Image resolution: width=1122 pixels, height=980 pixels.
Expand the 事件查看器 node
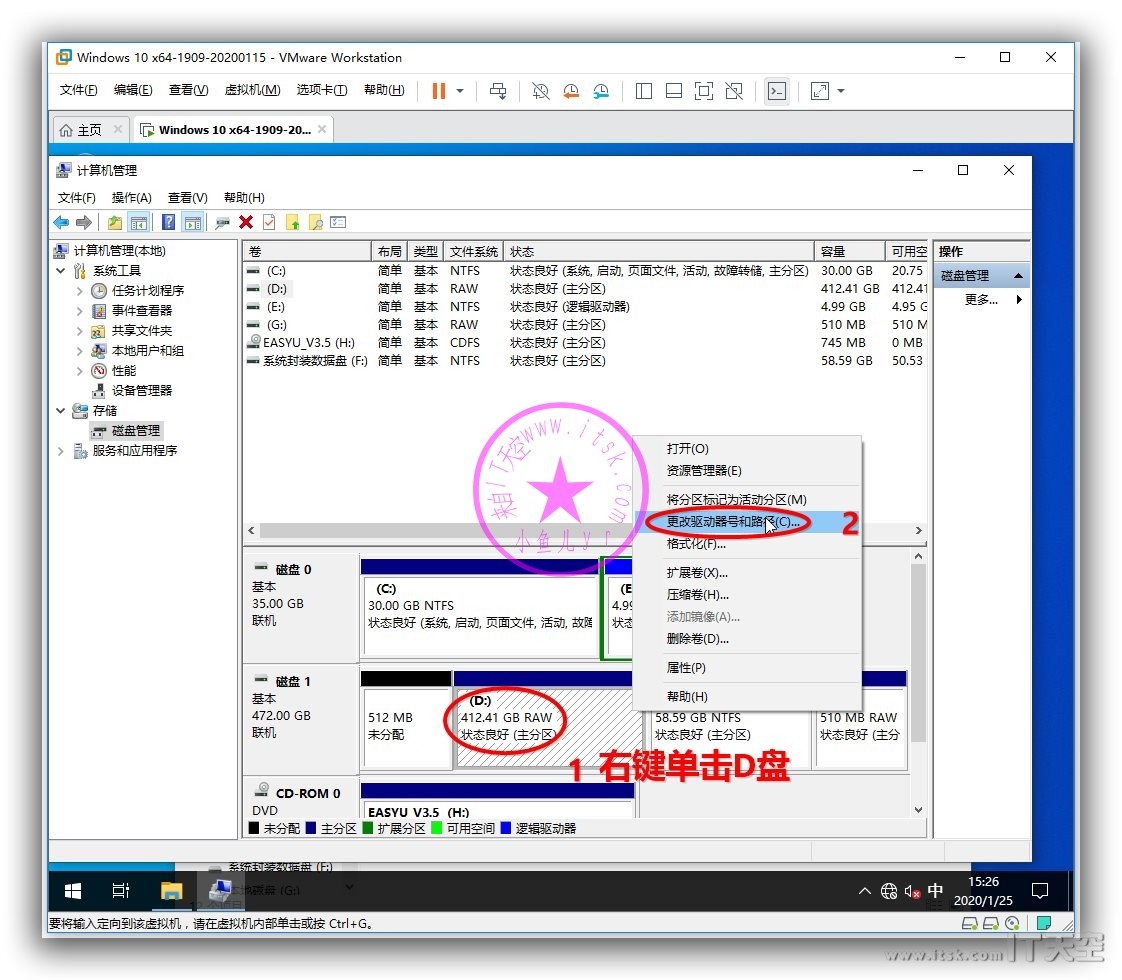79,311
